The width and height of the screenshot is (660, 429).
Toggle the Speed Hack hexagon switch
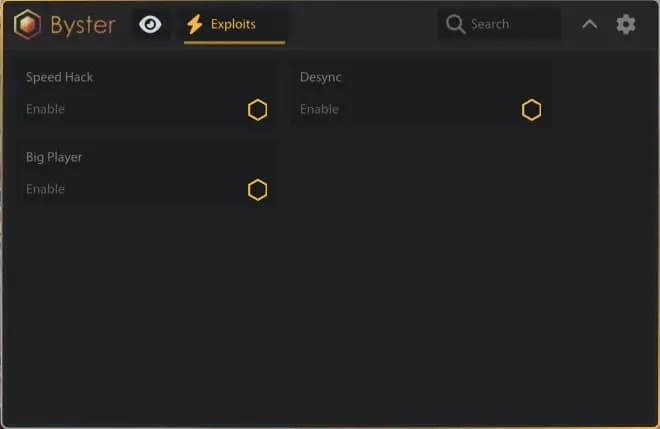click(x=258, y=110)
